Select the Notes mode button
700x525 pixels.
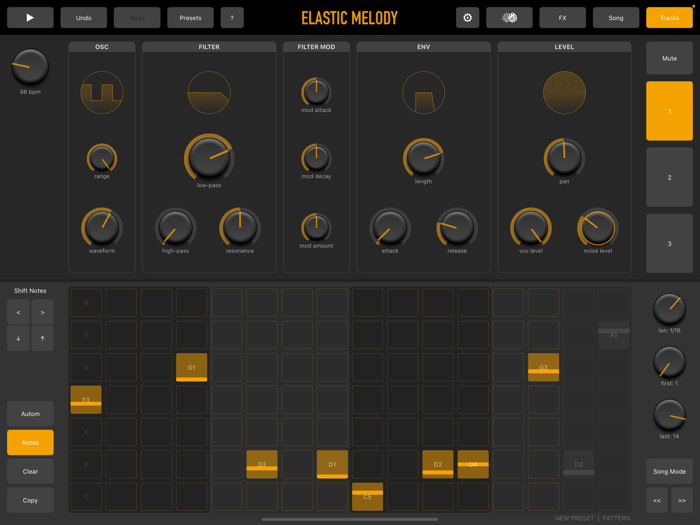coord(30,442)
